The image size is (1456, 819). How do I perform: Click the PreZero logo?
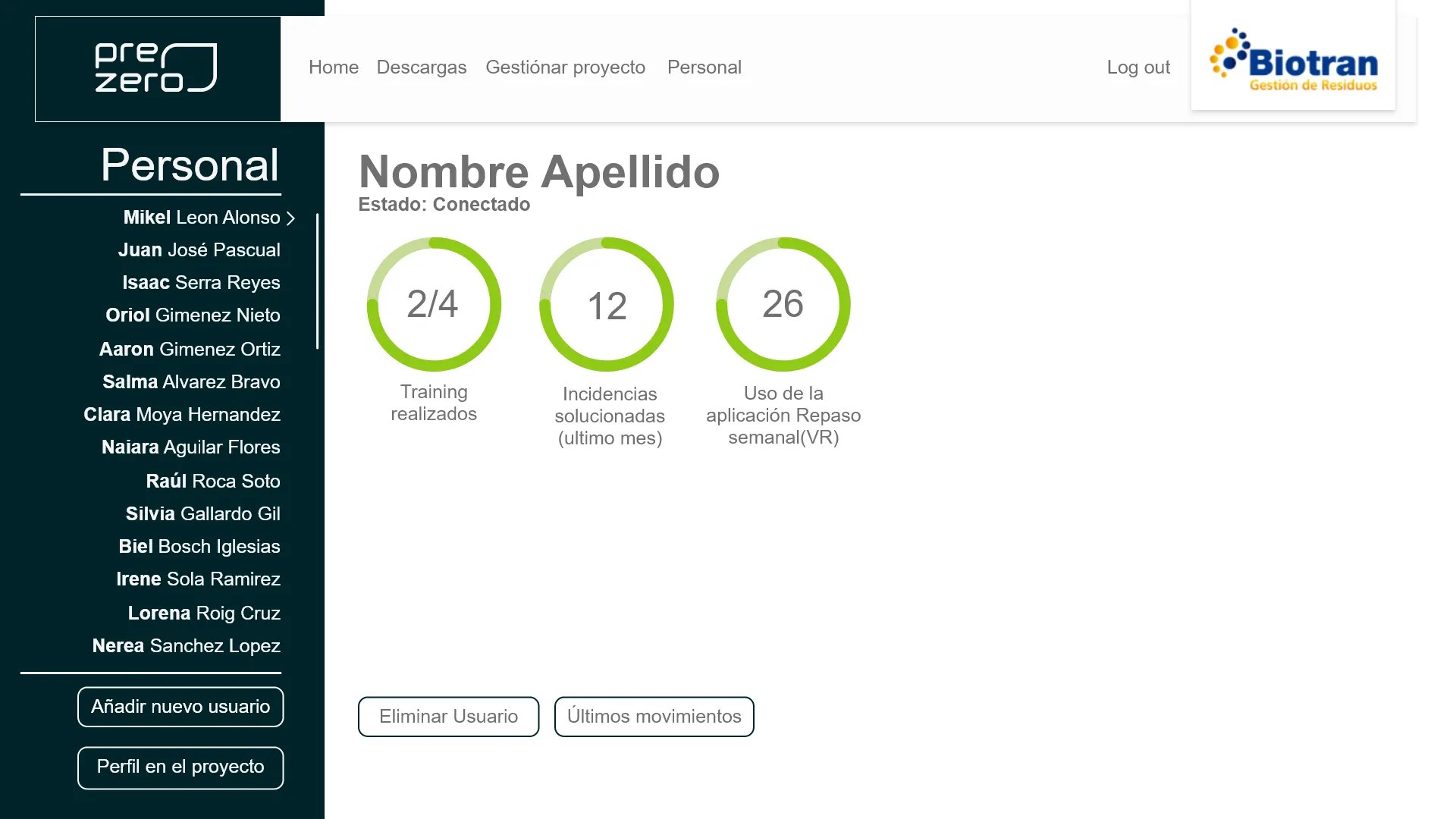pyautogui.click(x=157, y=68)
